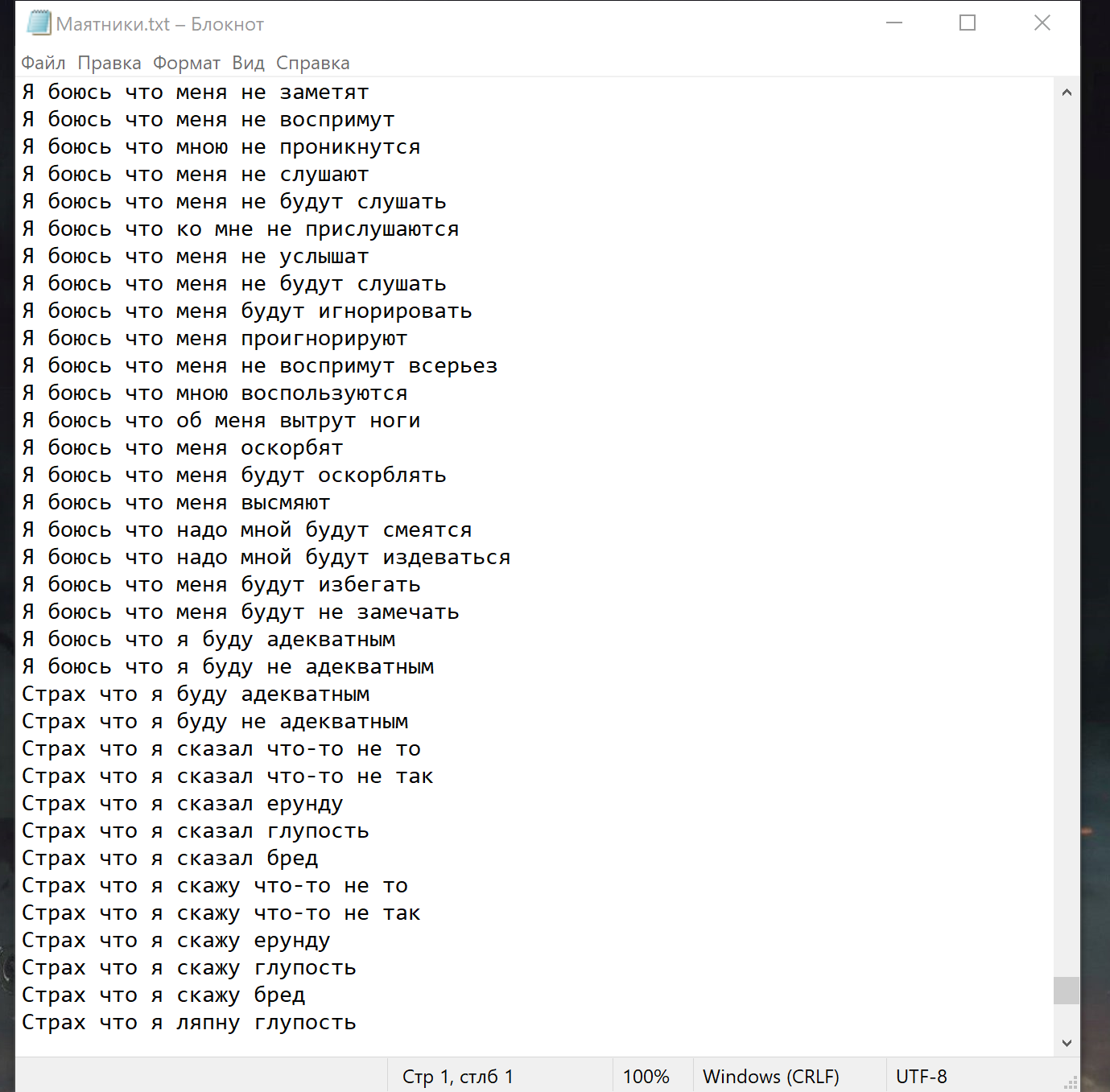The width and height of the screenshot is (1110, 1092).
Task: Click line 'Страх что я скажу бред'
Action: coord(163,995)
